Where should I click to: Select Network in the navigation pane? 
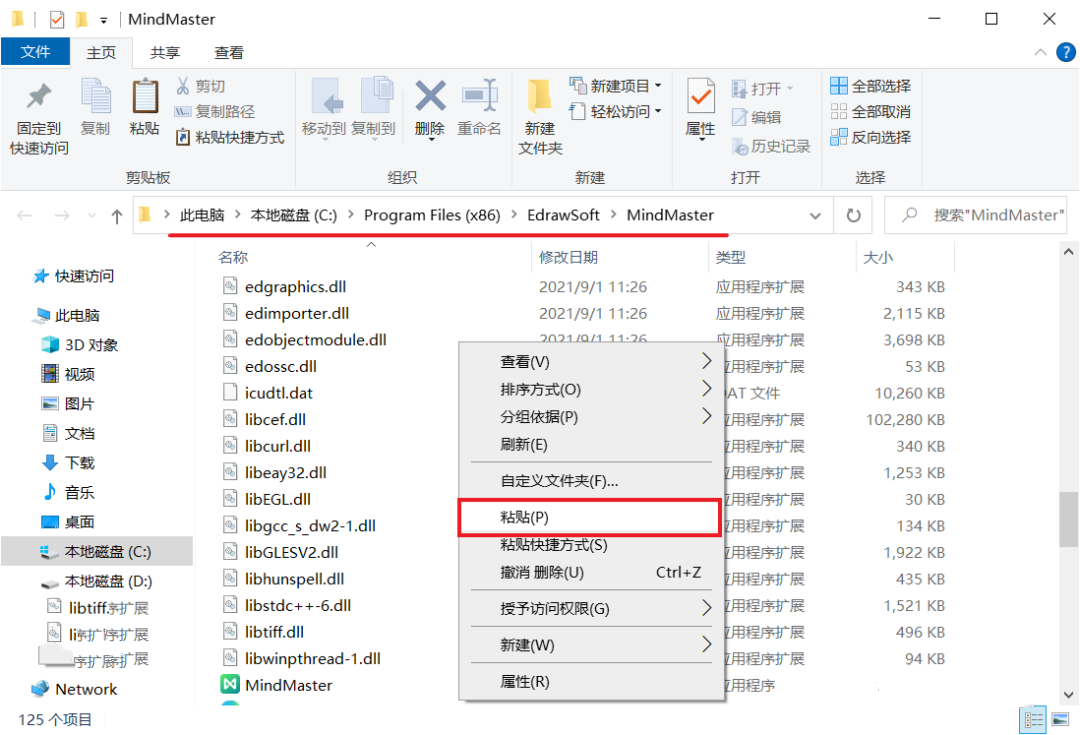[74, 690]
